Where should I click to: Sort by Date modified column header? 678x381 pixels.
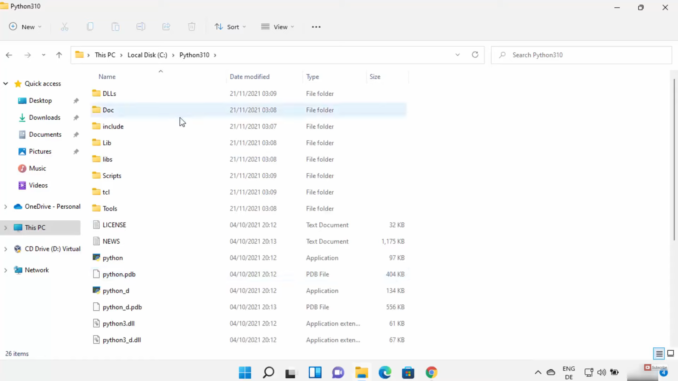[x=249, y=77]
